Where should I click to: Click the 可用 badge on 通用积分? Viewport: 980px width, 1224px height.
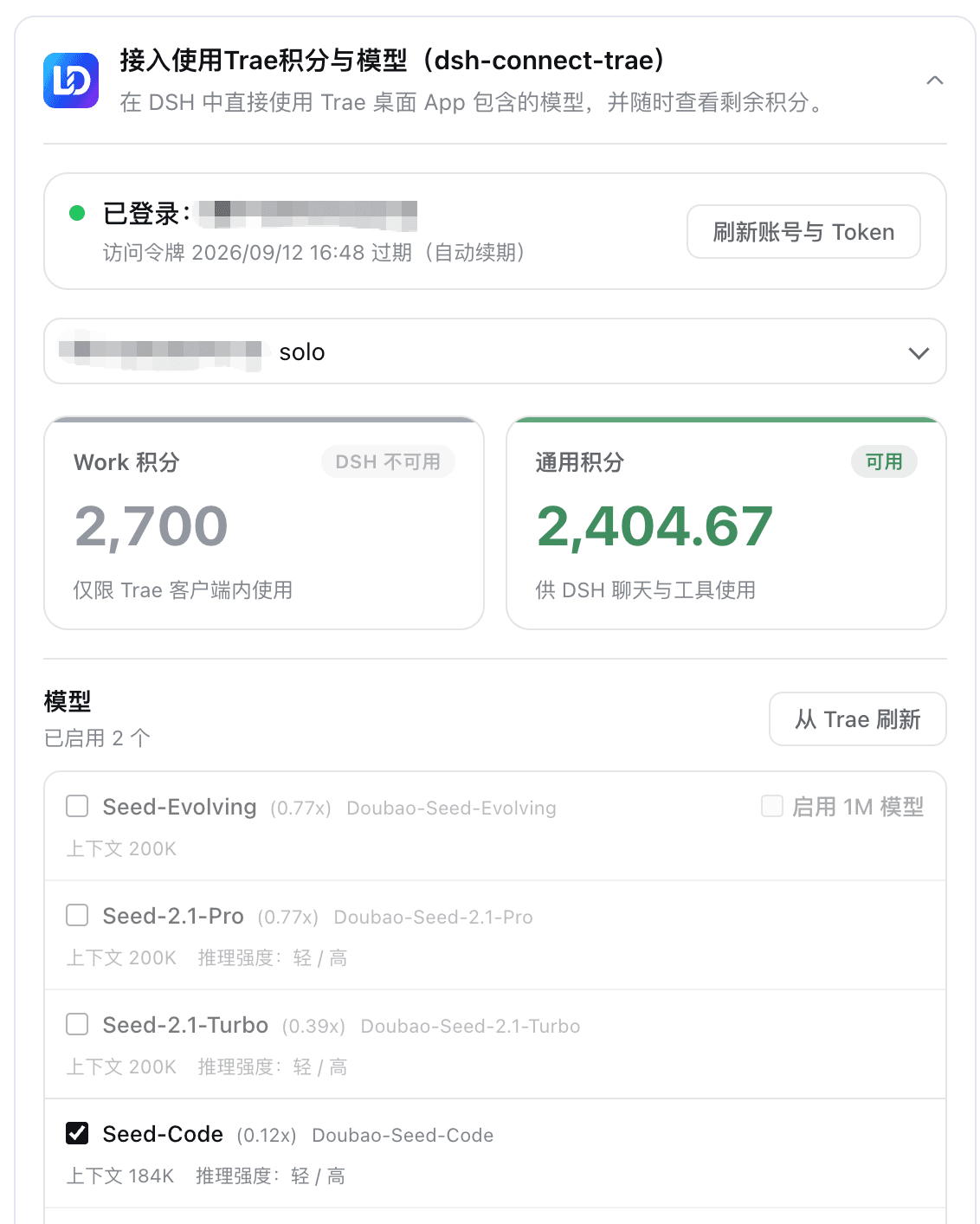coord(884,462)
